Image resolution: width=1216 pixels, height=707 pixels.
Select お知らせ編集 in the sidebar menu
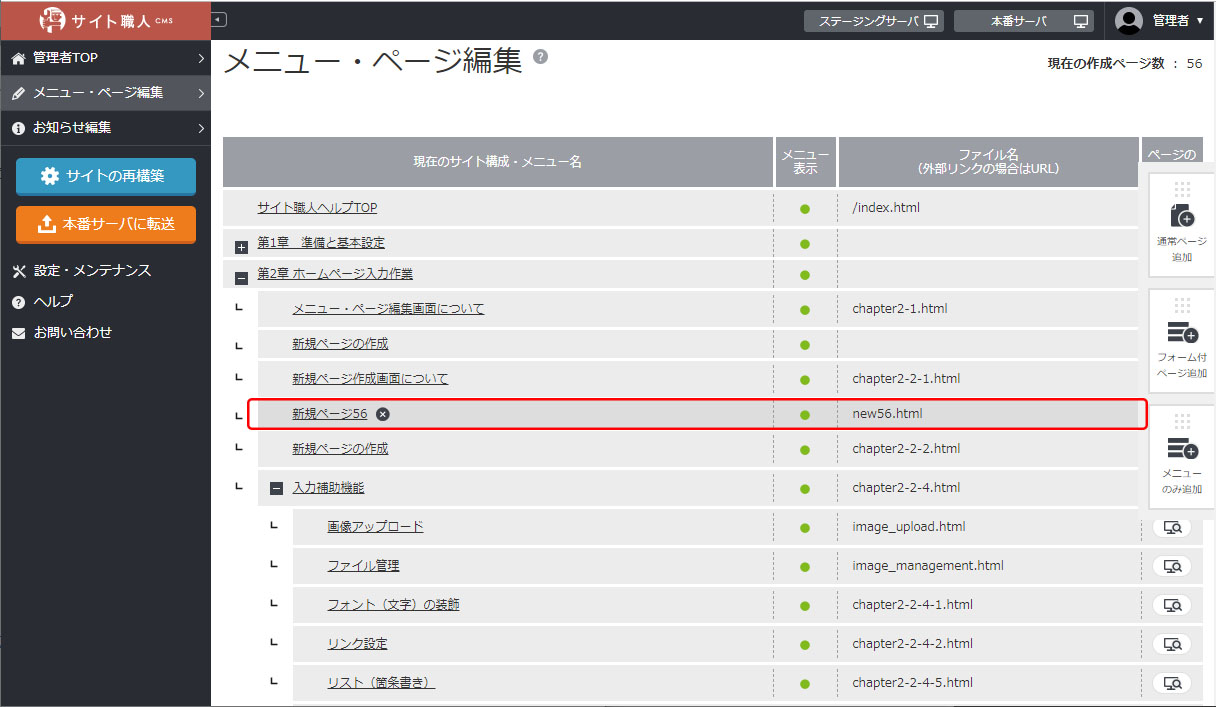click(x=105, y=128)
